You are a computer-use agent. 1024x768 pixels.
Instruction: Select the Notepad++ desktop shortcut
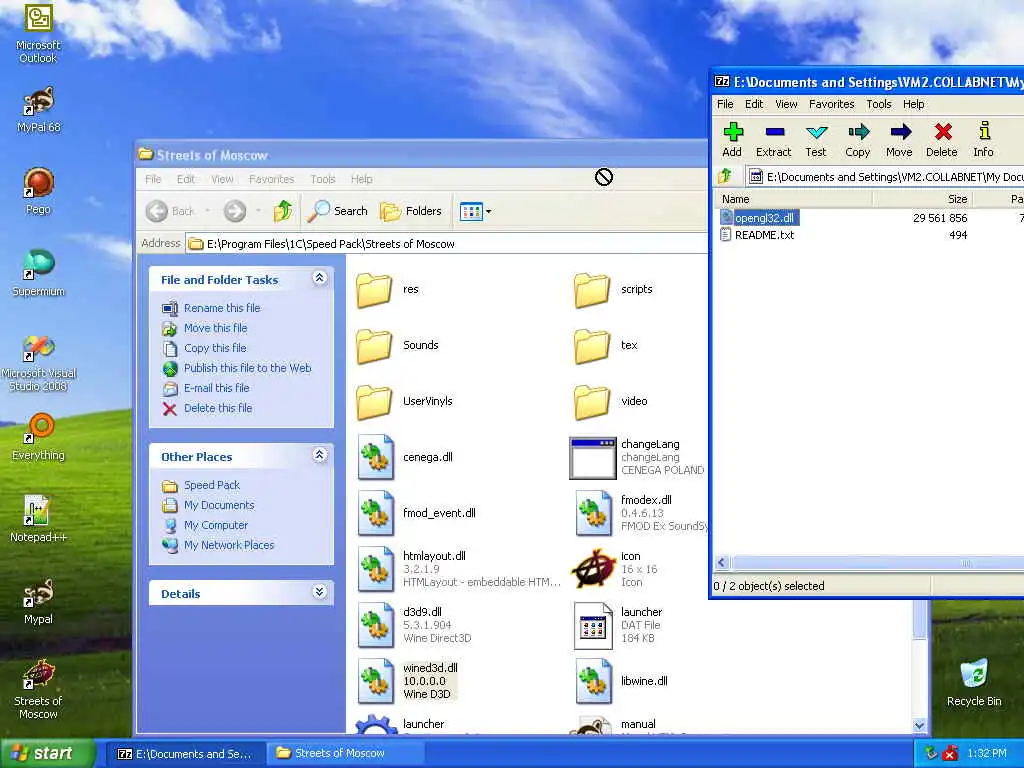pyautogui.click(x=38, y=519)
